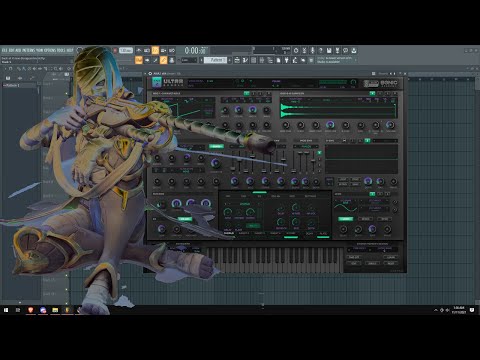The height and width of the screenshot is (360, 480).
Task: Open the Piano roll from toolbar icon
Action: tap(245, 60)
